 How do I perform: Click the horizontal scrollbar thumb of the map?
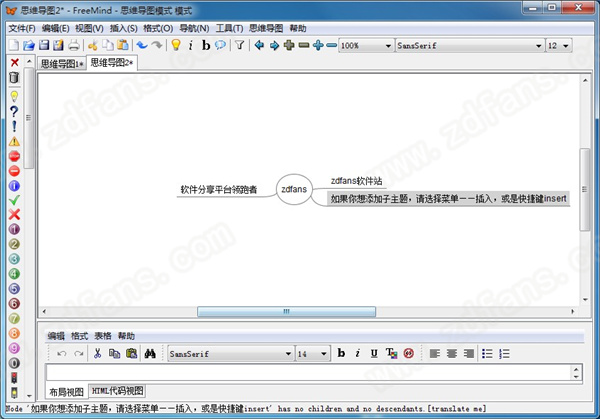[286, 311]
